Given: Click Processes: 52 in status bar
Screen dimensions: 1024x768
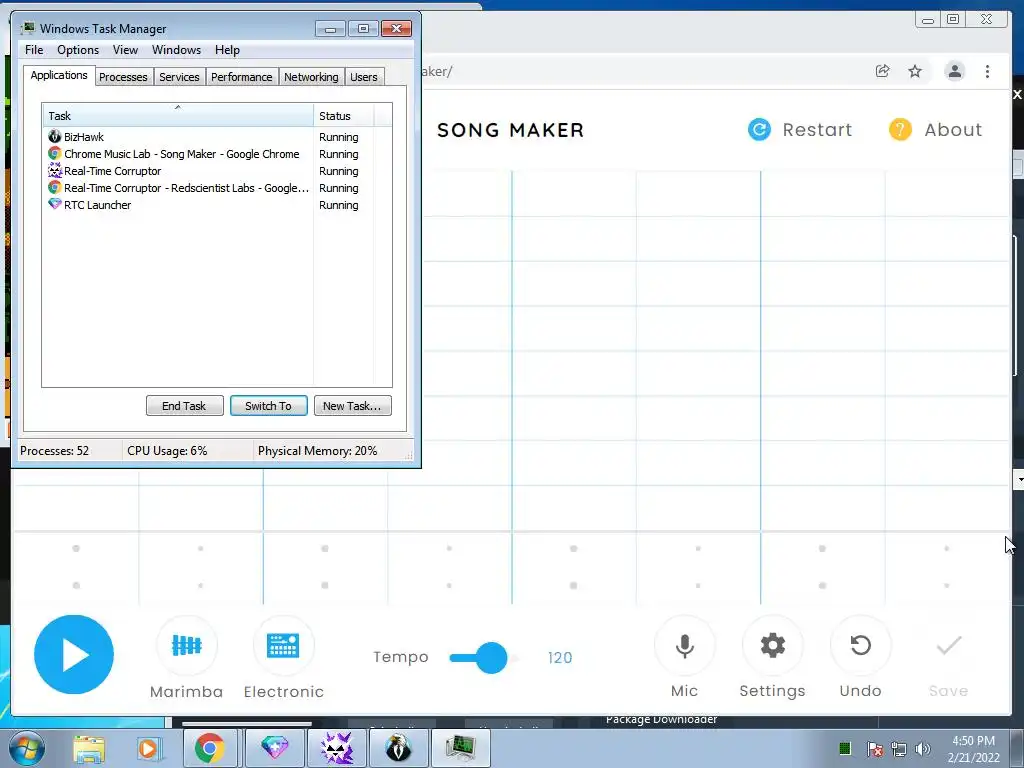Looking at the screenshot, I should (54, 451).
